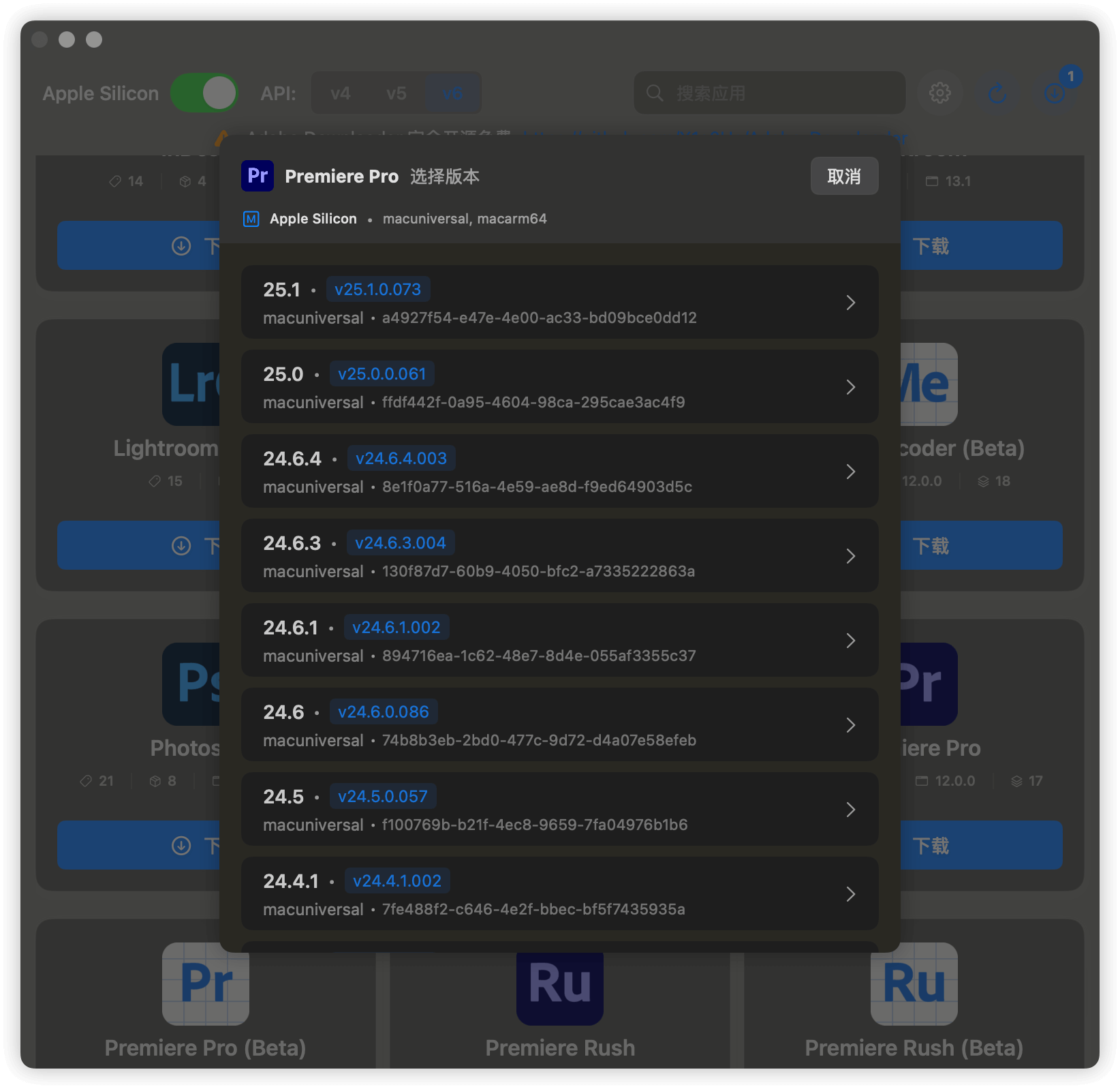Click the Premiere Rush Beta icon
The height and width of the screenshot is (1089, 1120).
[913, 983]
